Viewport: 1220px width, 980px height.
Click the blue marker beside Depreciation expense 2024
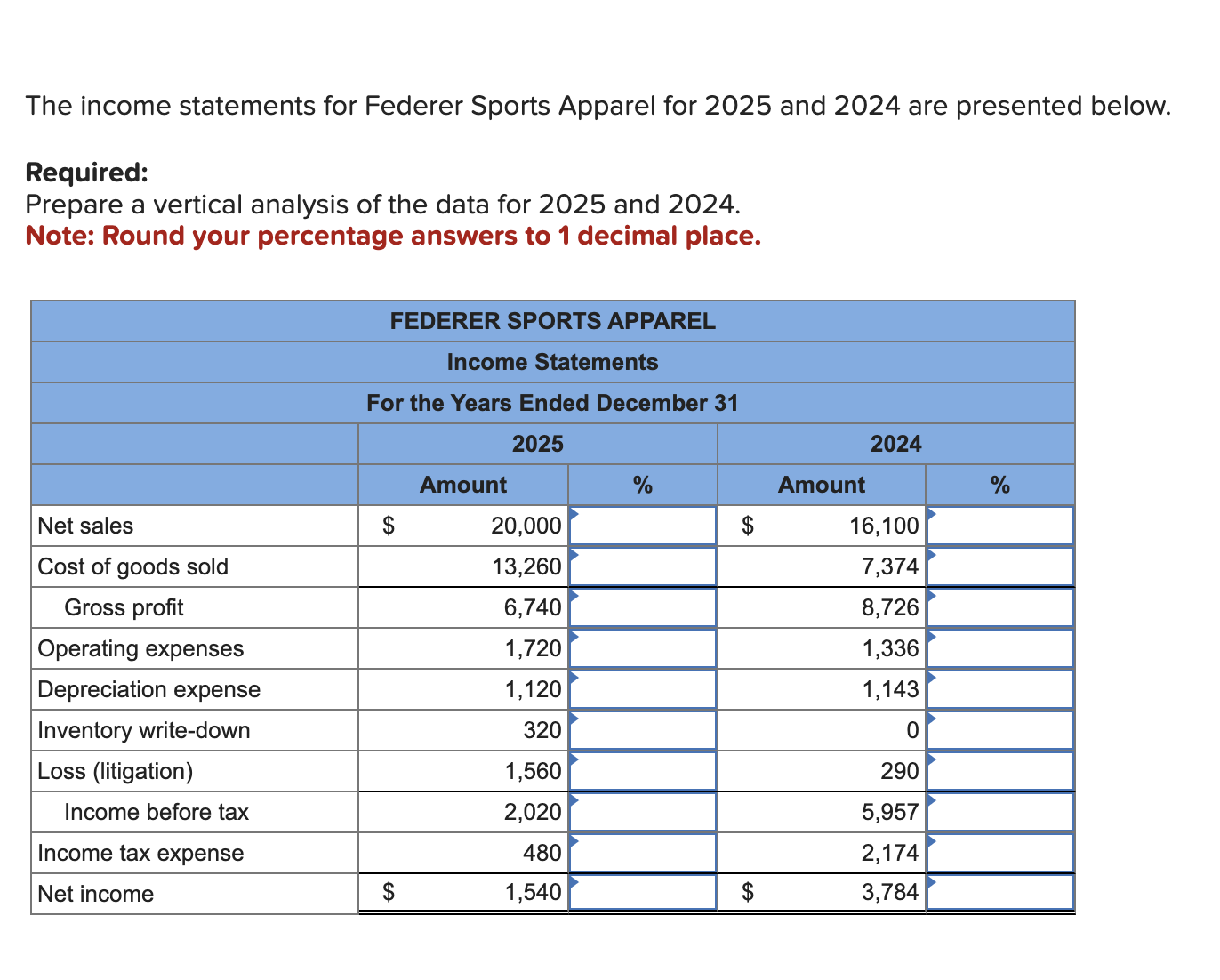click(933, 679)
